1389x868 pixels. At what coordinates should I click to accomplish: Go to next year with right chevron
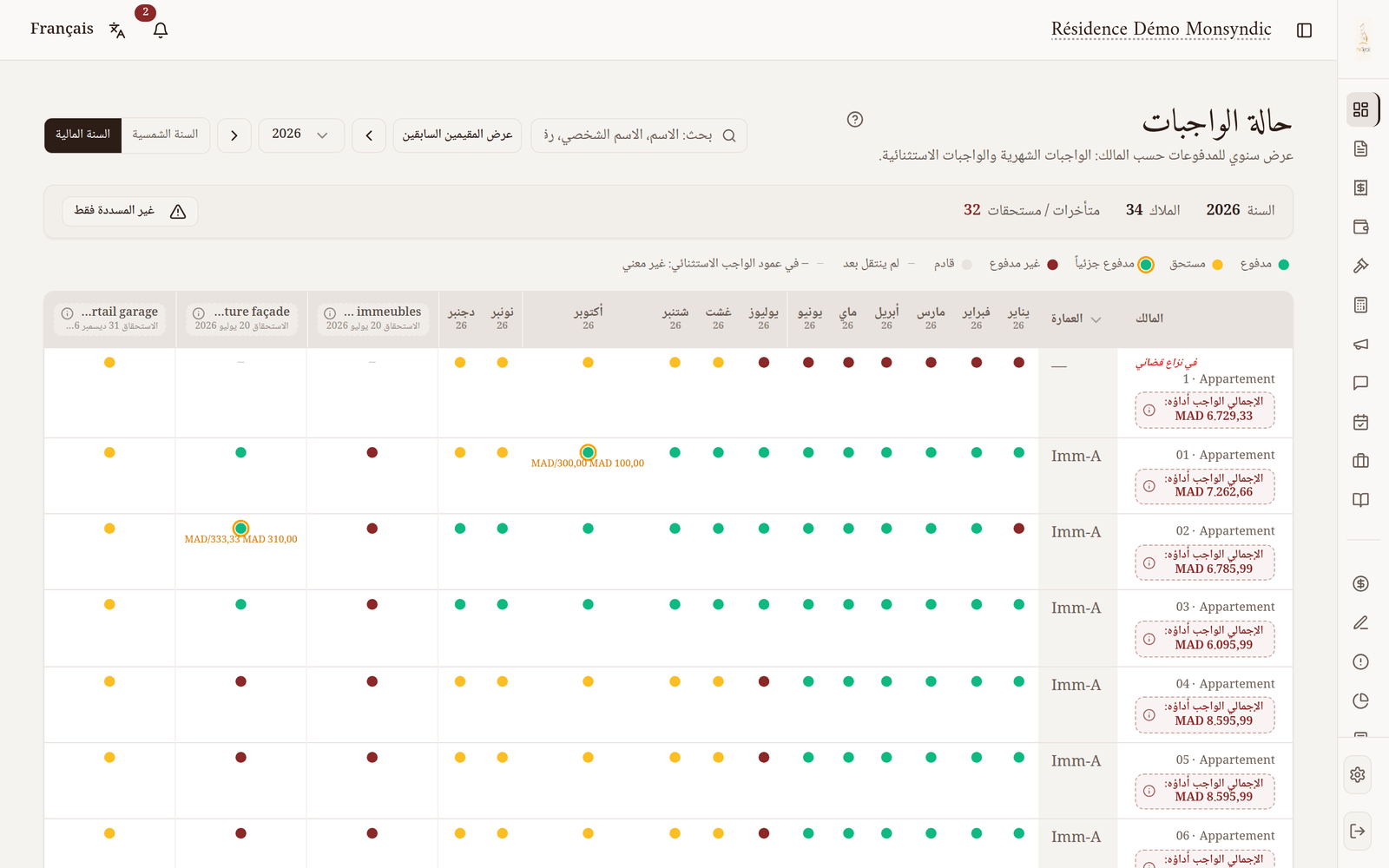point(234,135)
